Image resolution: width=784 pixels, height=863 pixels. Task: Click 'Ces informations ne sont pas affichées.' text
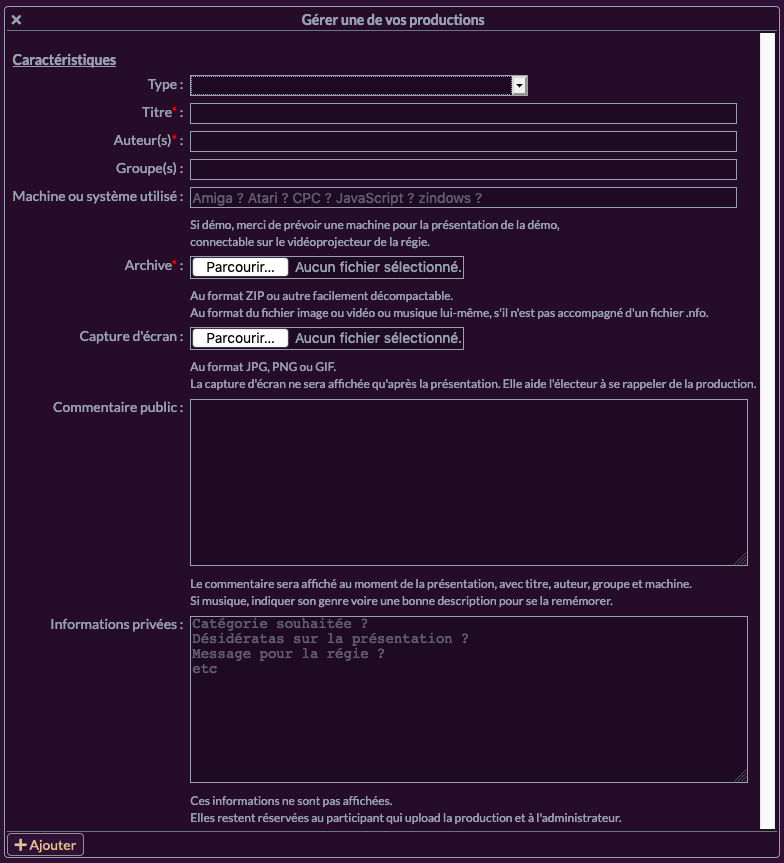pyautogui.click(x=291, y=801)
